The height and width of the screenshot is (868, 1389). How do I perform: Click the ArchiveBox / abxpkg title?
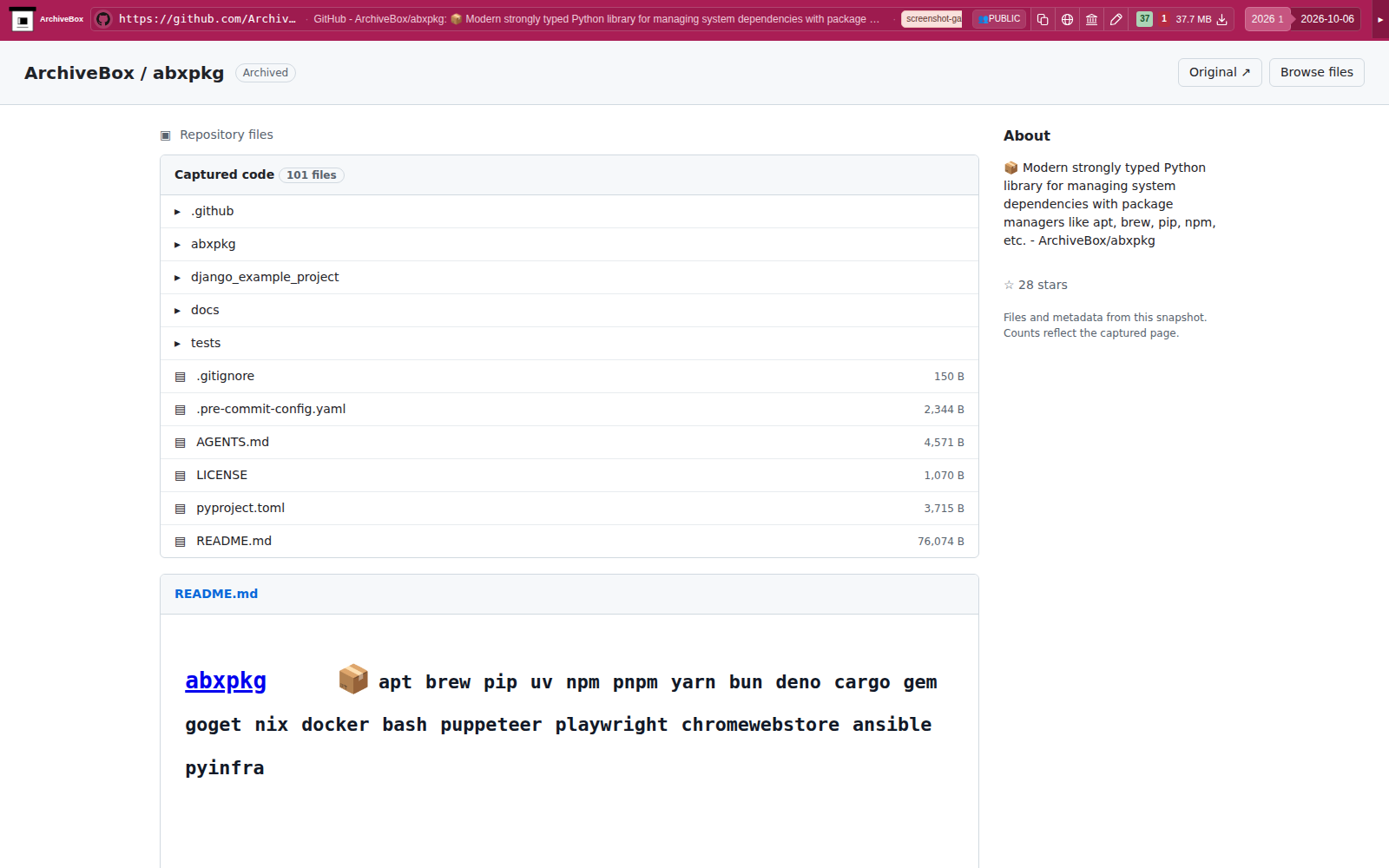[124, 73]
